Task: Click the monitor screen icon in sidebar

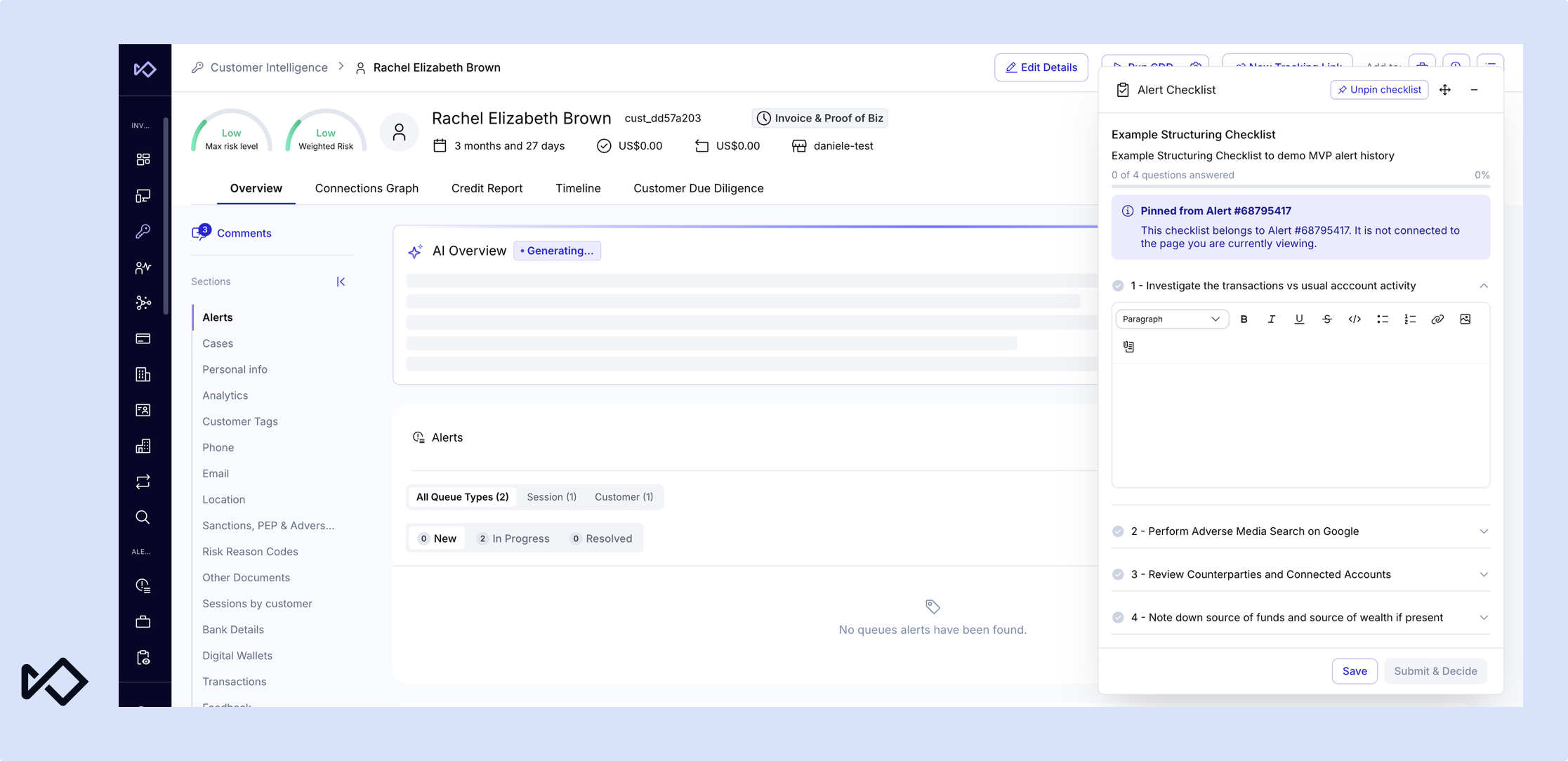Action: click(x=143, y=195)
